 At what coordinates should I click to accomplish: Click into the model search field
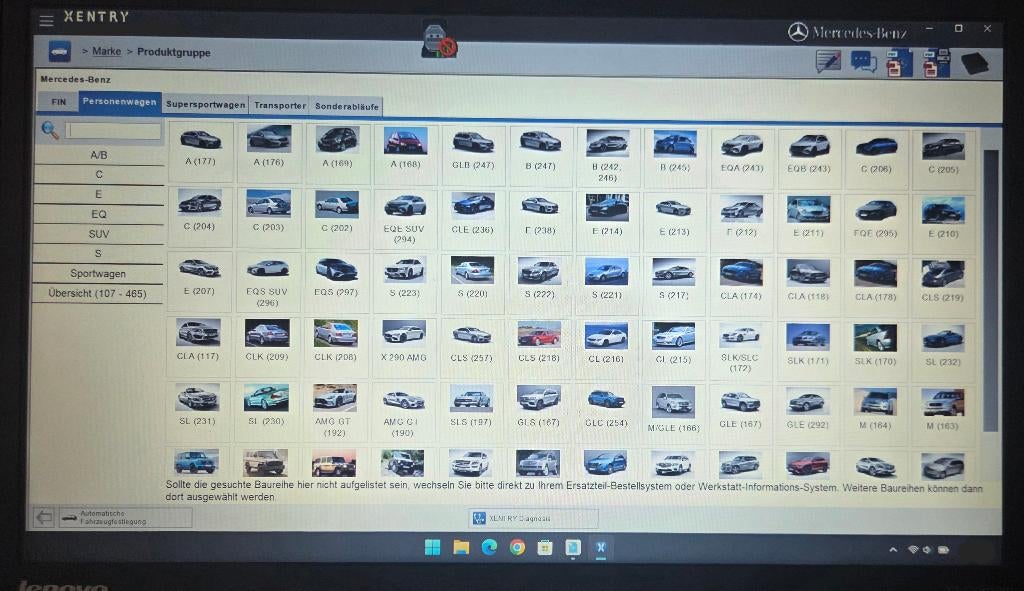(x=113, y=131)
